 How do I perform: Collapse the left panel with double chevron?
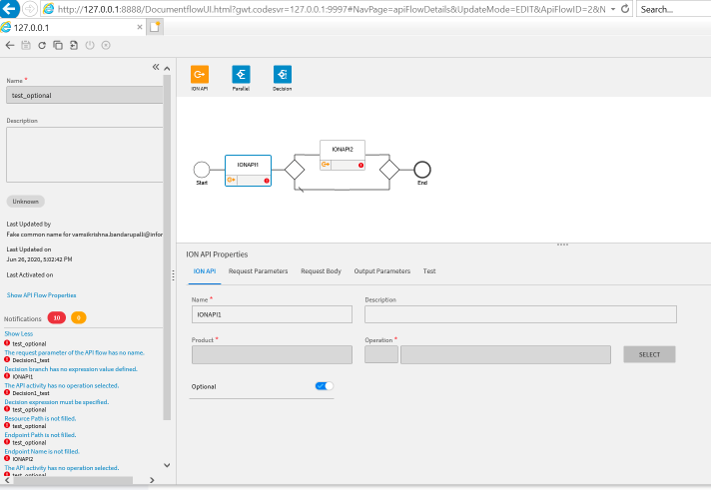(155, 67)
